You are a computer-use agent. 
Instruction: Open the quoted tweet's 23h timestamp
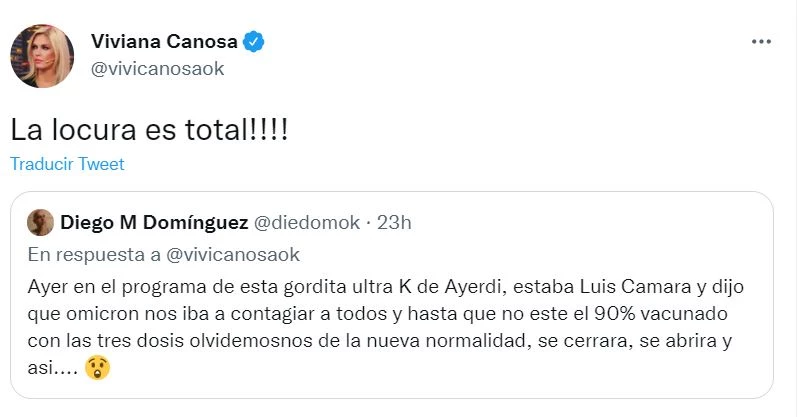[392, 221]
